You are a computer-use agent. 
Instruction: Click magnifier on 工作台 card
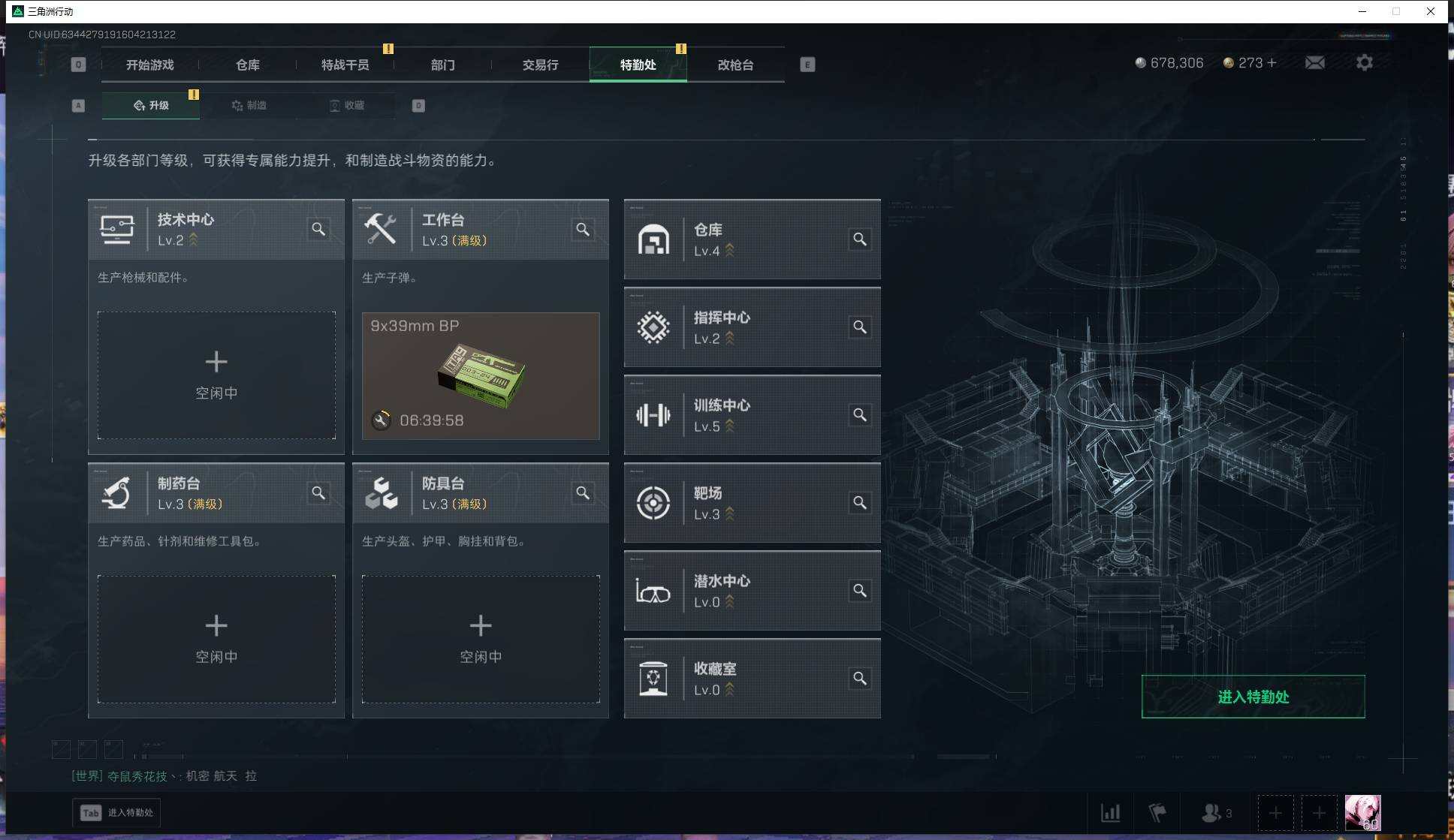point(583,229)
